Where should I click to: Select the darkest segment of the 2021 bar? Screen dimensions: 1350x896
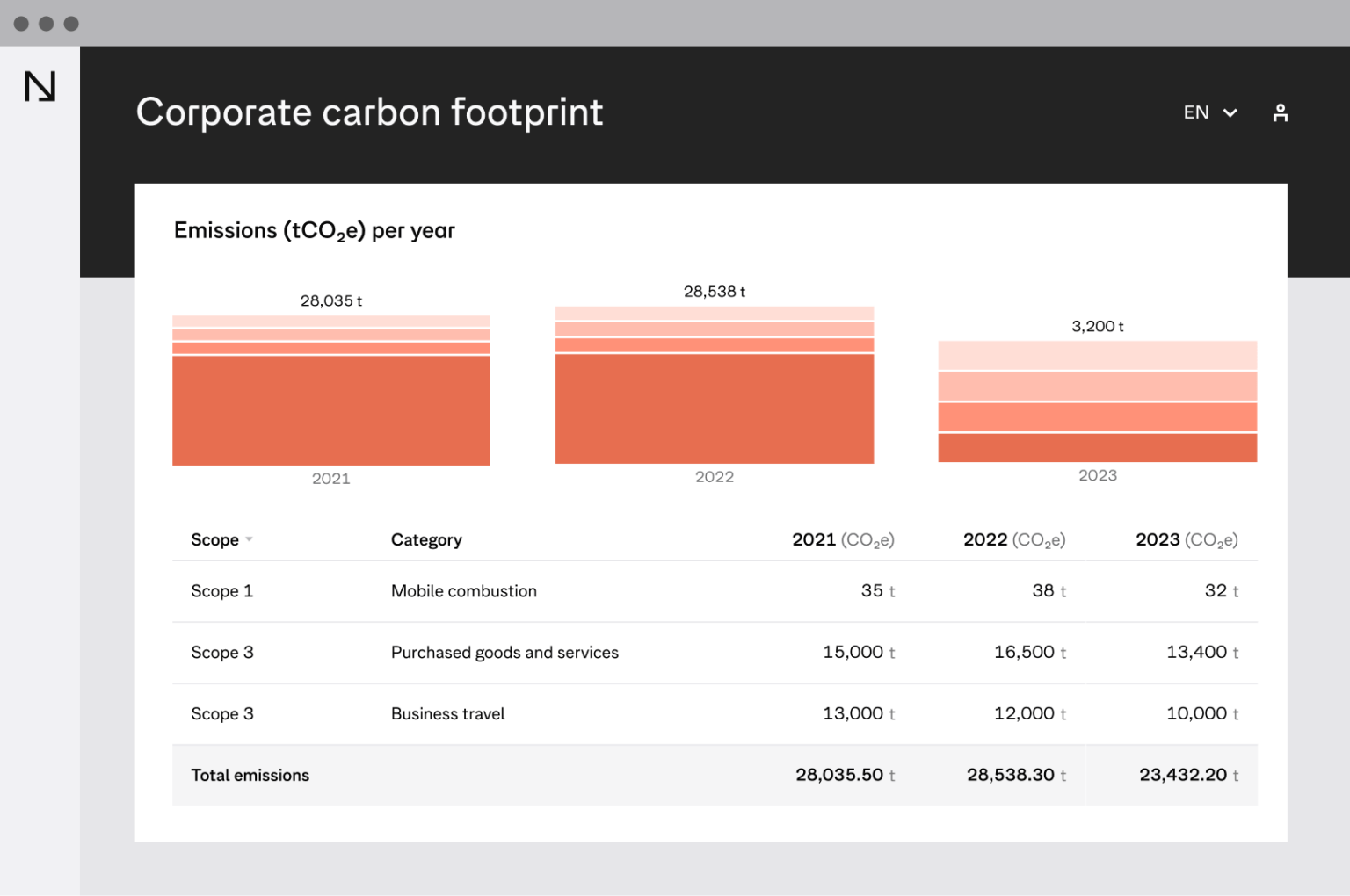pos(331,408)
